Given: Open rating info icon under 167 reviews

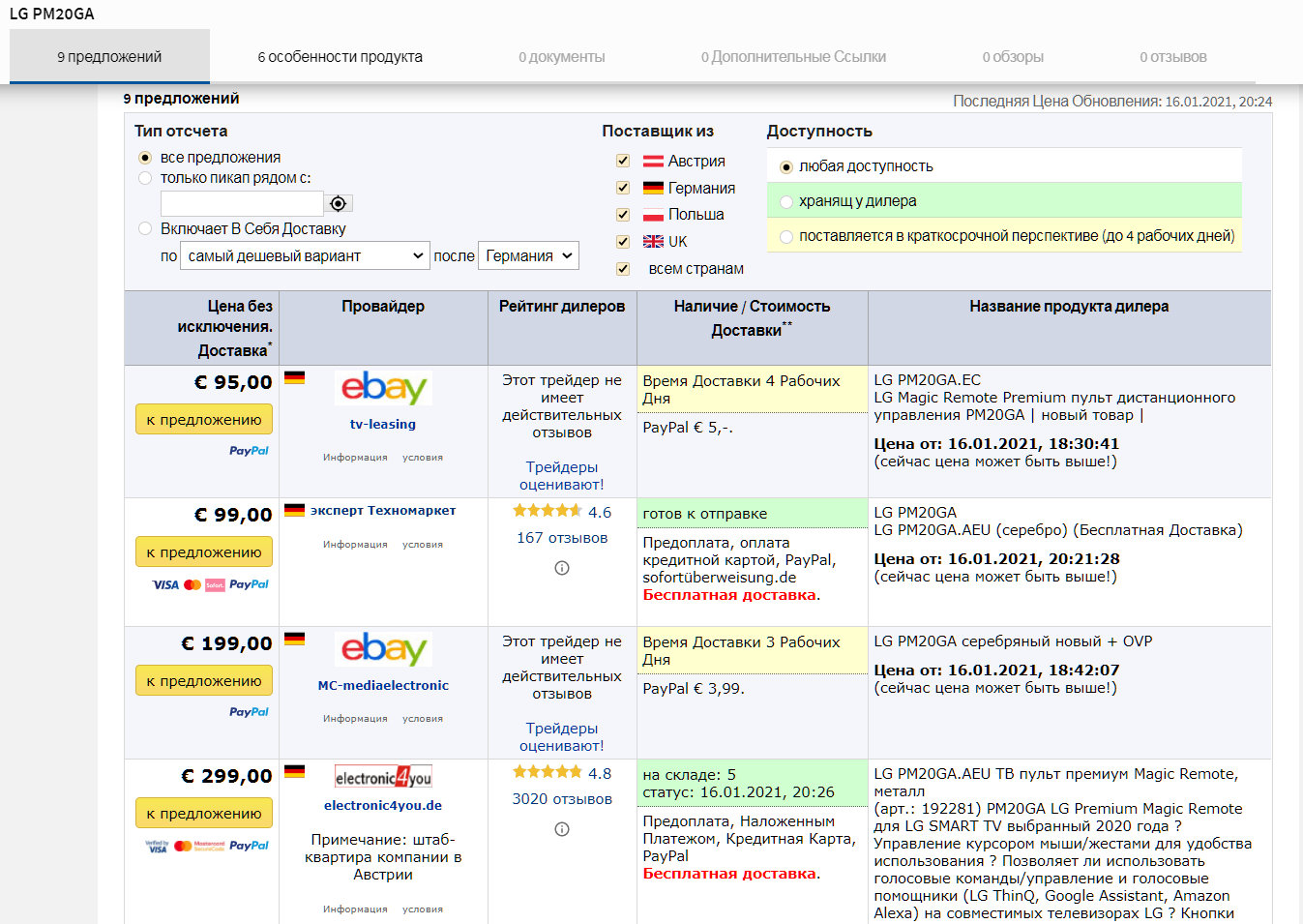Looking at the screenshot, I should coord(562,568).
